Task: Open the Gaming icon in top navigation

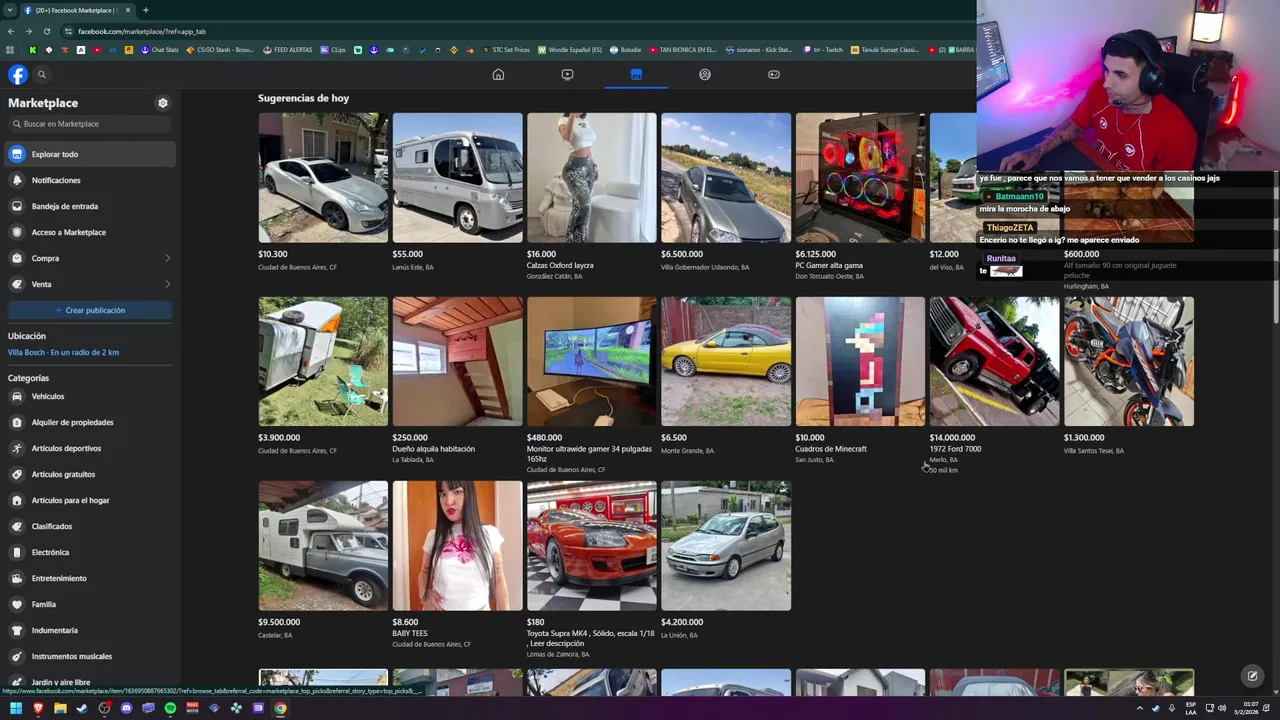Action: tap(774, 74)
